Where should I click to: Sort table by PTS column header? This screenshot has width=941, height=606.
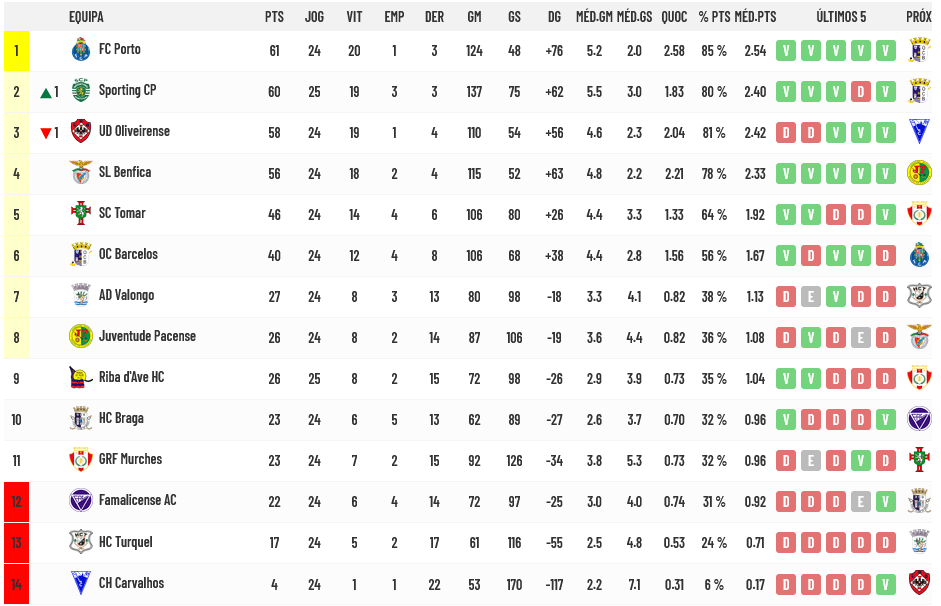pyautogui.click(x=274, y=17)
